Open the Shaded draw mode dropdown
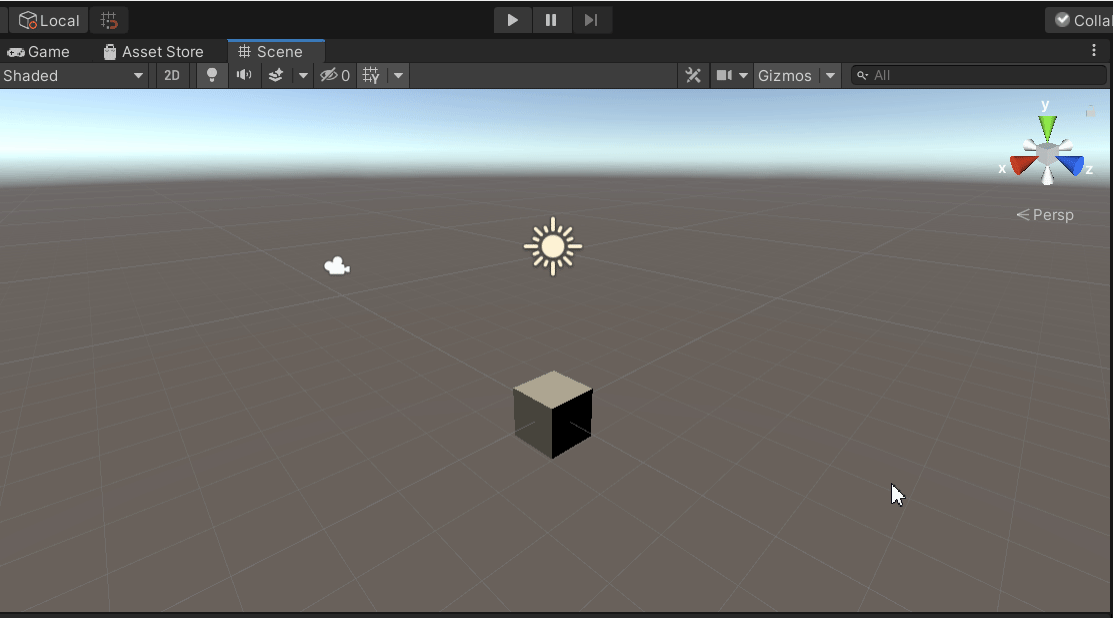This screenshot has height=618, width=1113. 74,75
